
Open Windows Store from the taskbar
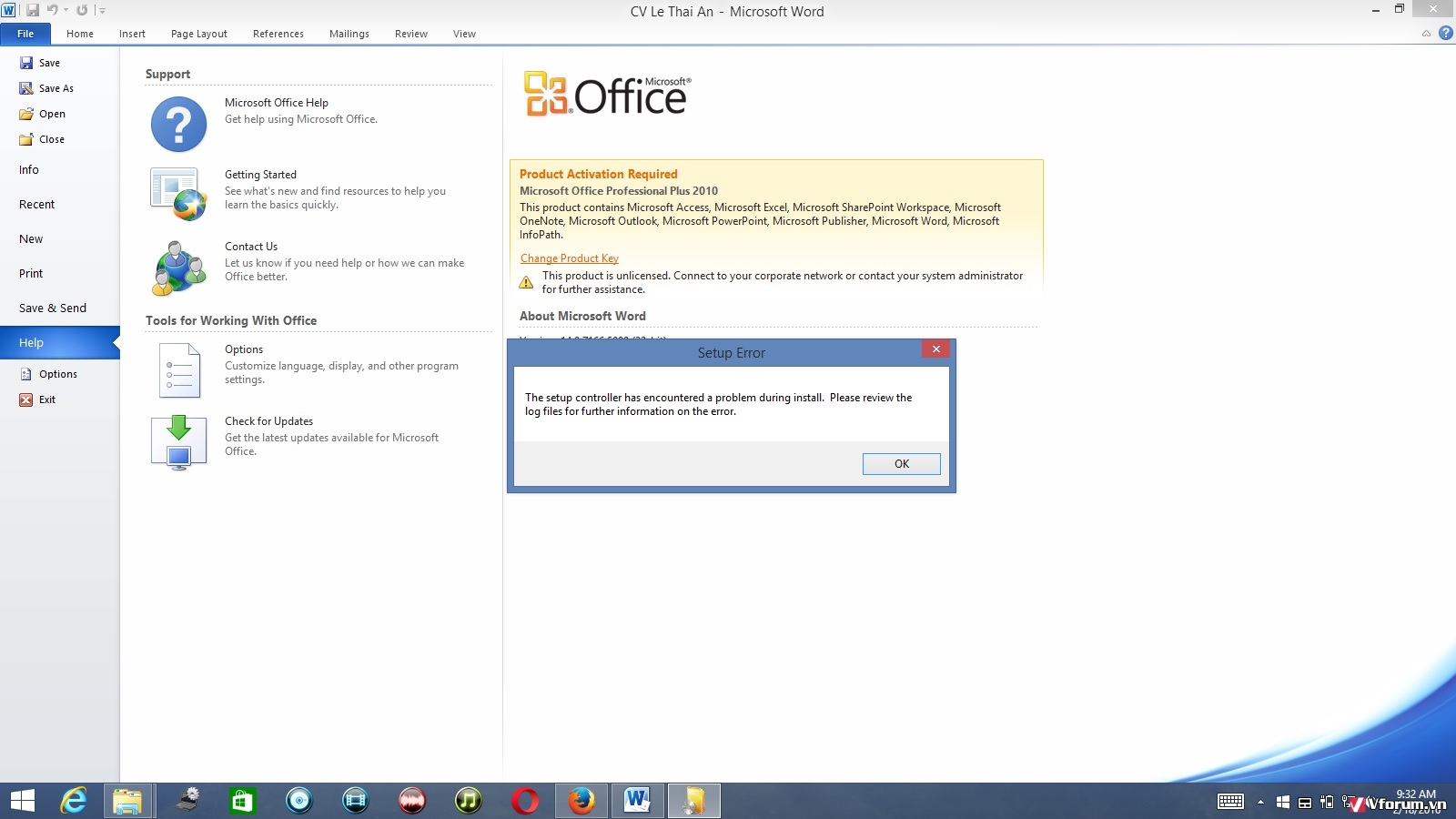tap(242, 801)
